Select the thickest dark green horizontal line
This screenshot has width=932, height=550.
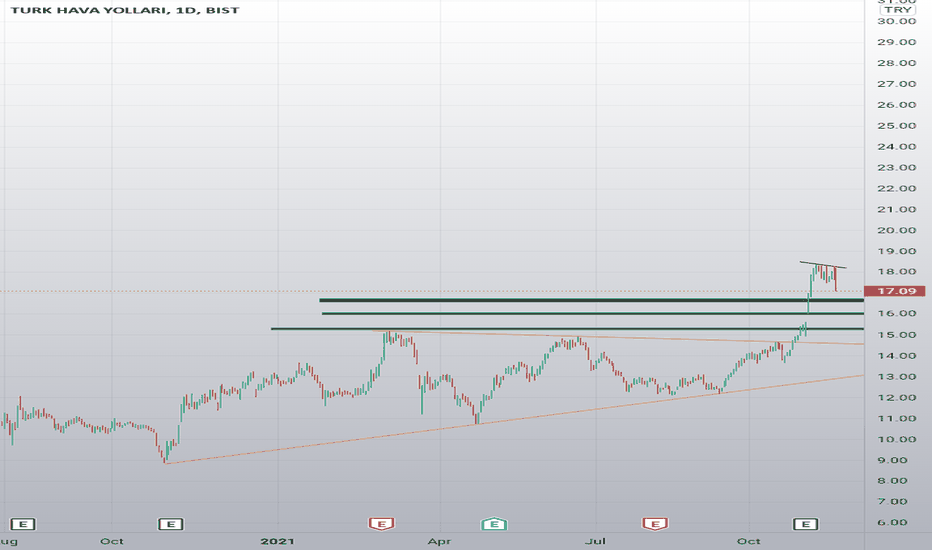point(591,300)
